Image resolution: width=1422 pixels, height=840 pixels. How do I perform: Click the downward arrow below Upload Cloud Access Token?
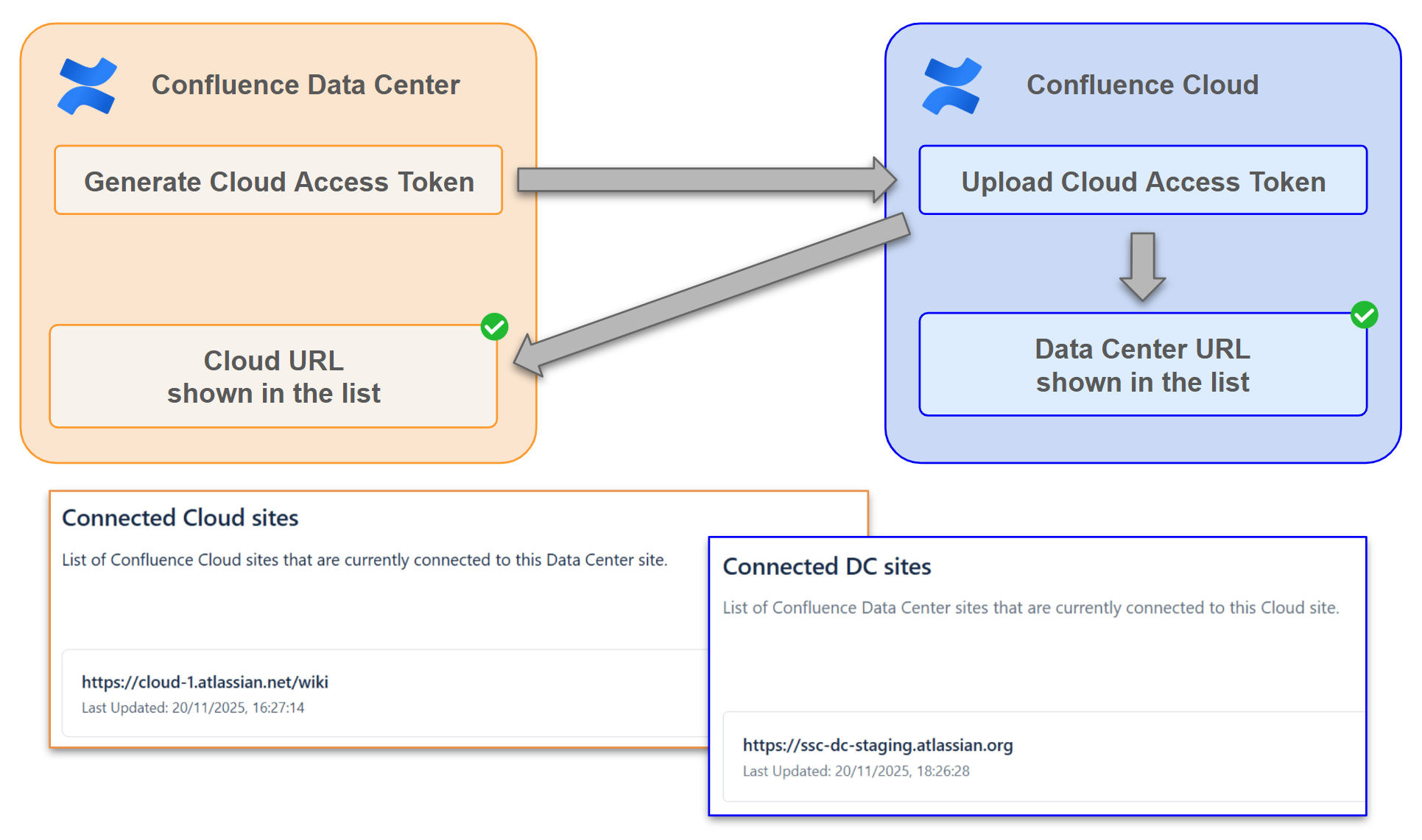coord(1142,266)
